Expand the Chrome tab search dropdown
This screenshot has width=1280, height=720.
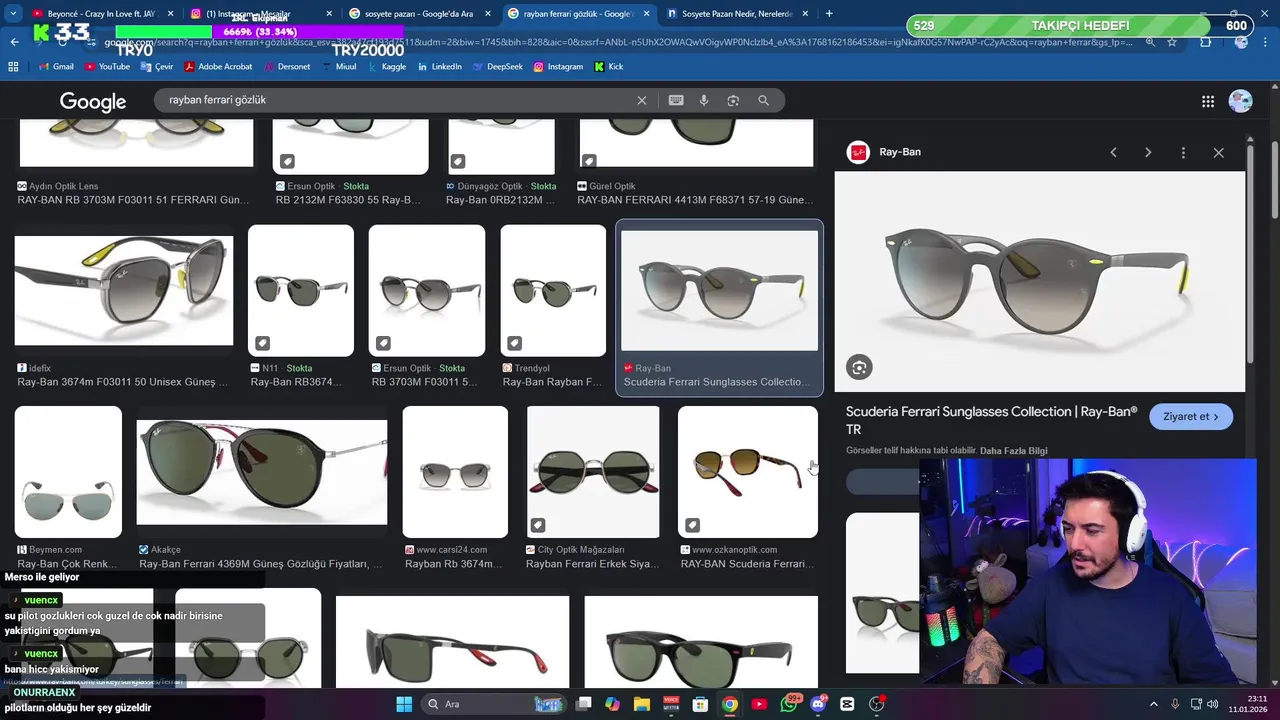tap(13, 13)
